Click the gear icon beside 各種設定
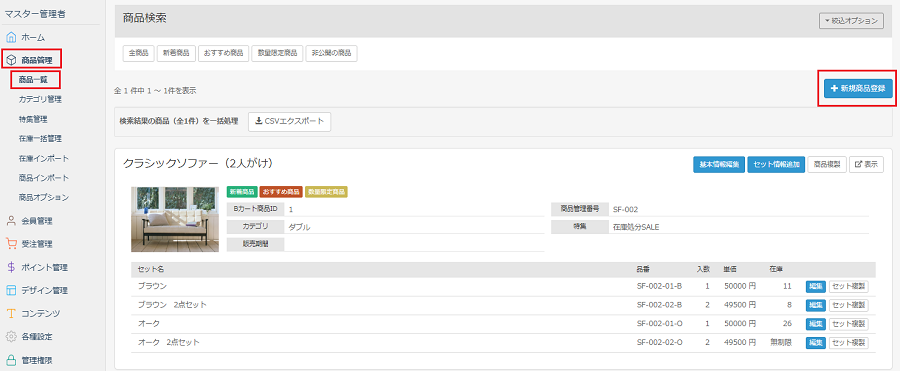 click(x=11, y=337)
